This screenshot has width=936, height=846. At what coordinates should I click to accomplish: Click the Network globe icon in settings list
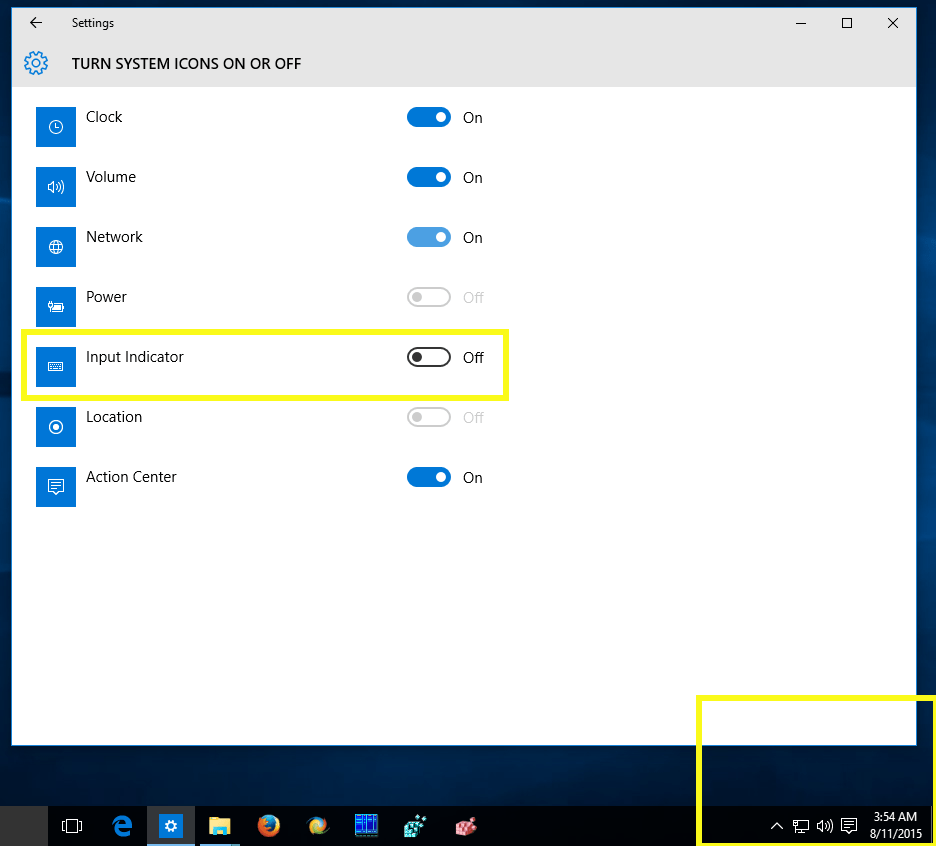coord(55,247)
